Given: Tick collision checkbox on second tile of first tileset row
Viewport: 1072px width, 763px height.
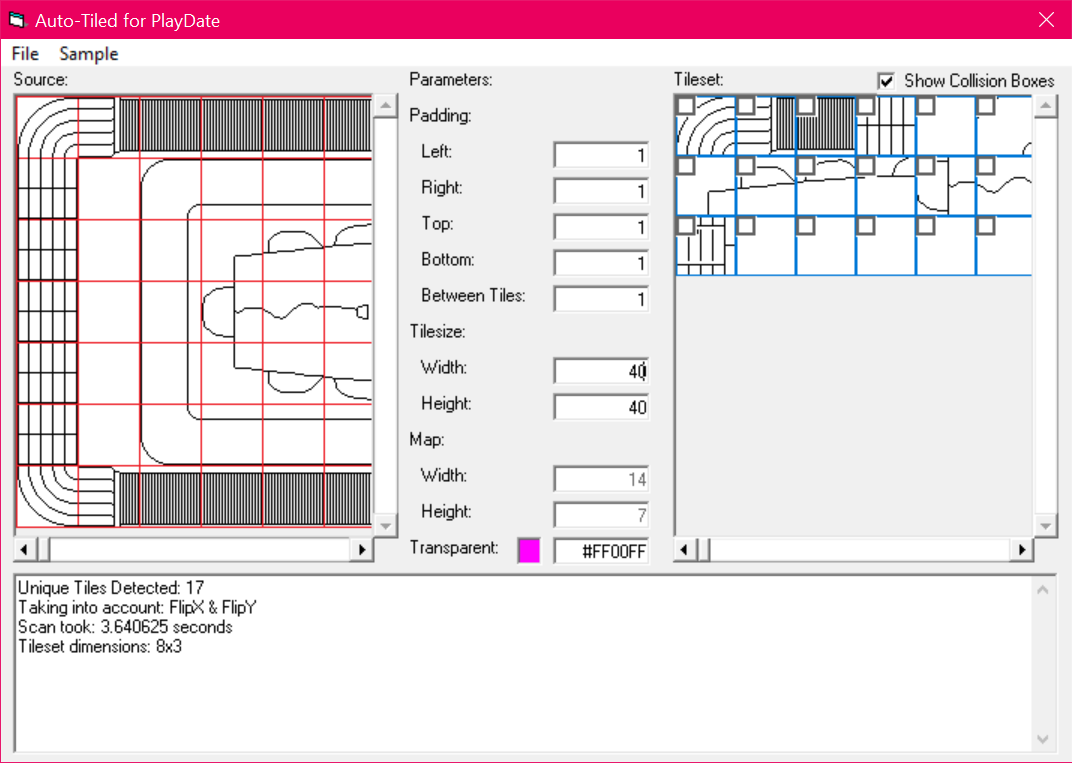Looking at the screenshot, I should point(745,105).
